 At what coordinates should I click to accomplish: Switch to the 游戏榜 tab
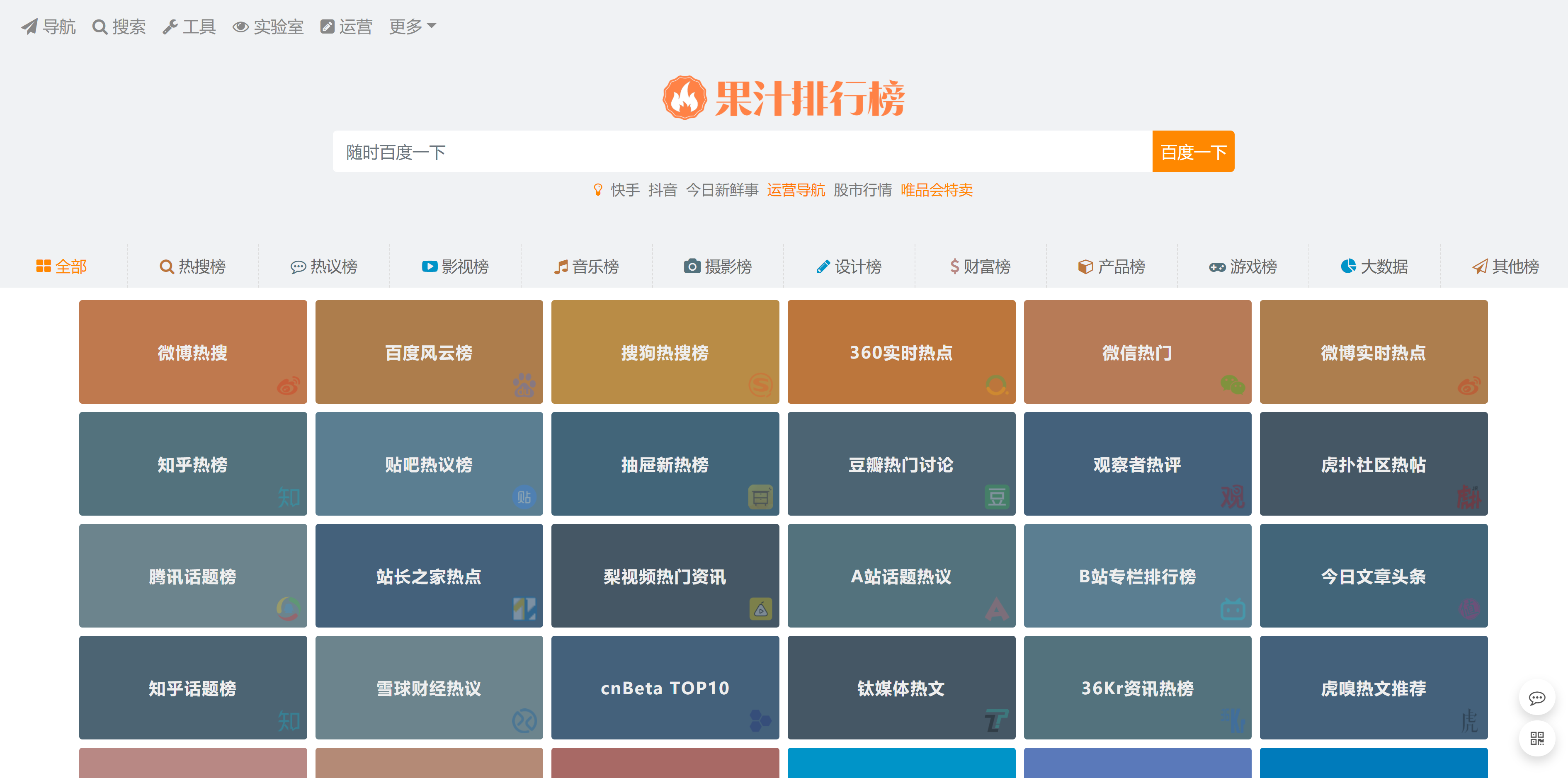(x=1243, y=267)
